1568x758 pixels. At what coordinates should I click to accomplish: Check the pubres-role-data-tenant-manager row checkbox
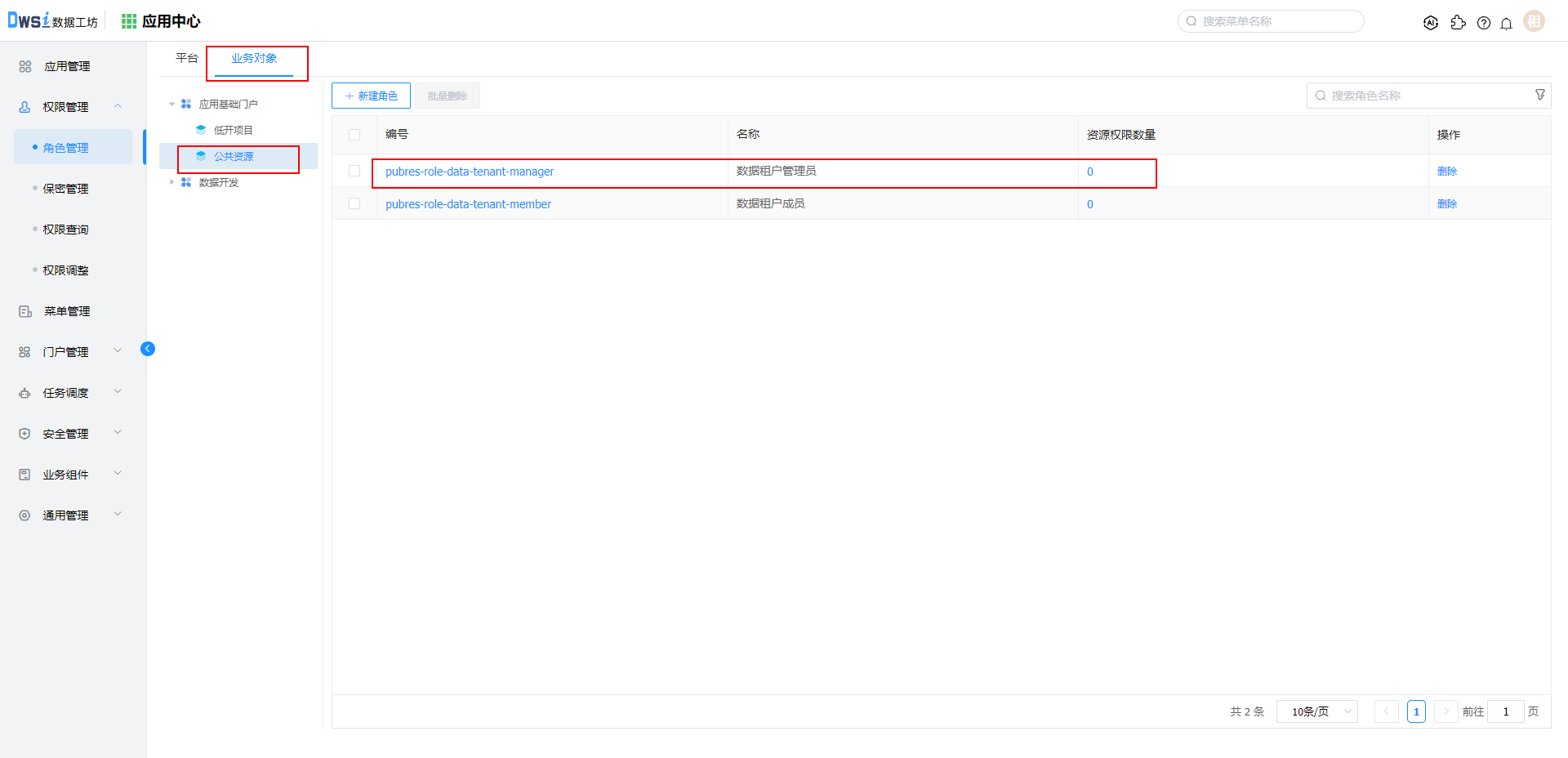tap(354, 171)
